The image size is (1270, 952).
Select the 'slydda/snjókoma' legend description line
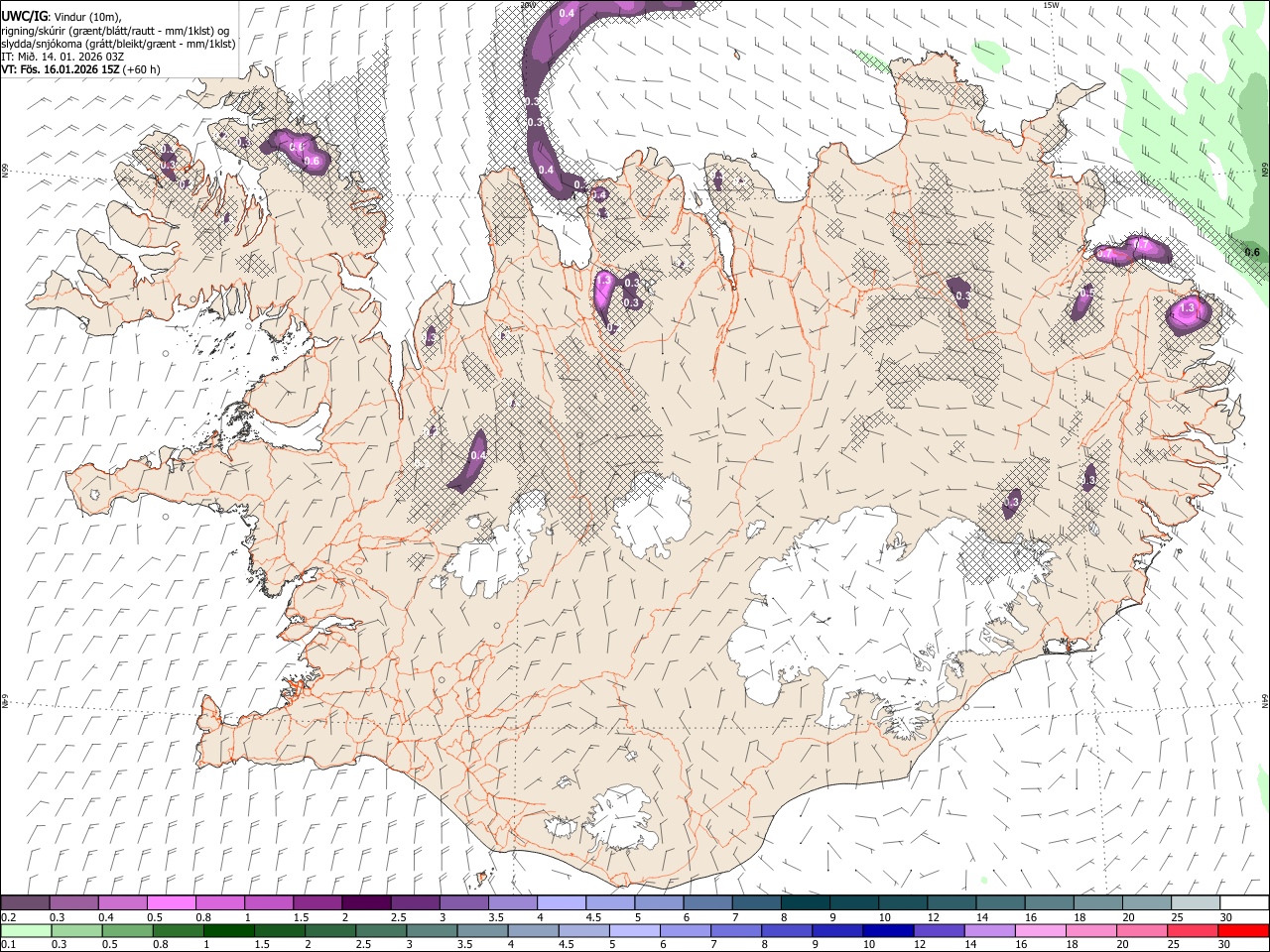pyautogui.click(x=118, y=44)
